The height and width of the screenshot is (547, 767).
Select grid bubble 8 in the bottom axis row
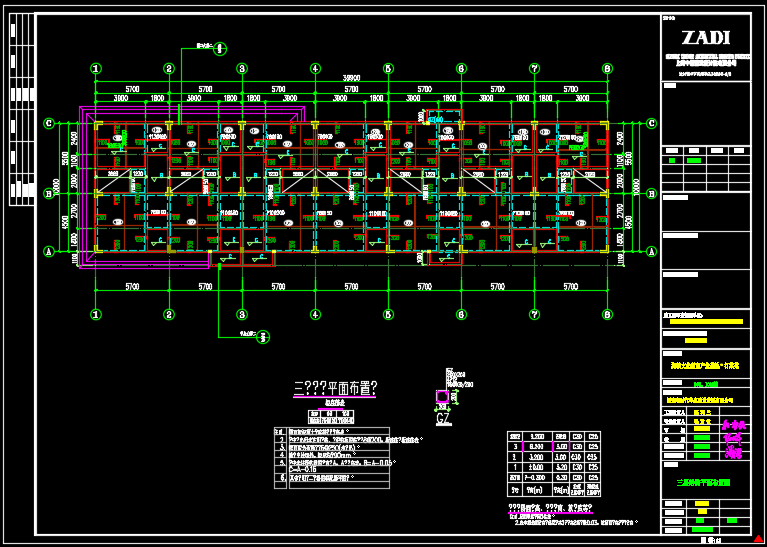(607, 314)
